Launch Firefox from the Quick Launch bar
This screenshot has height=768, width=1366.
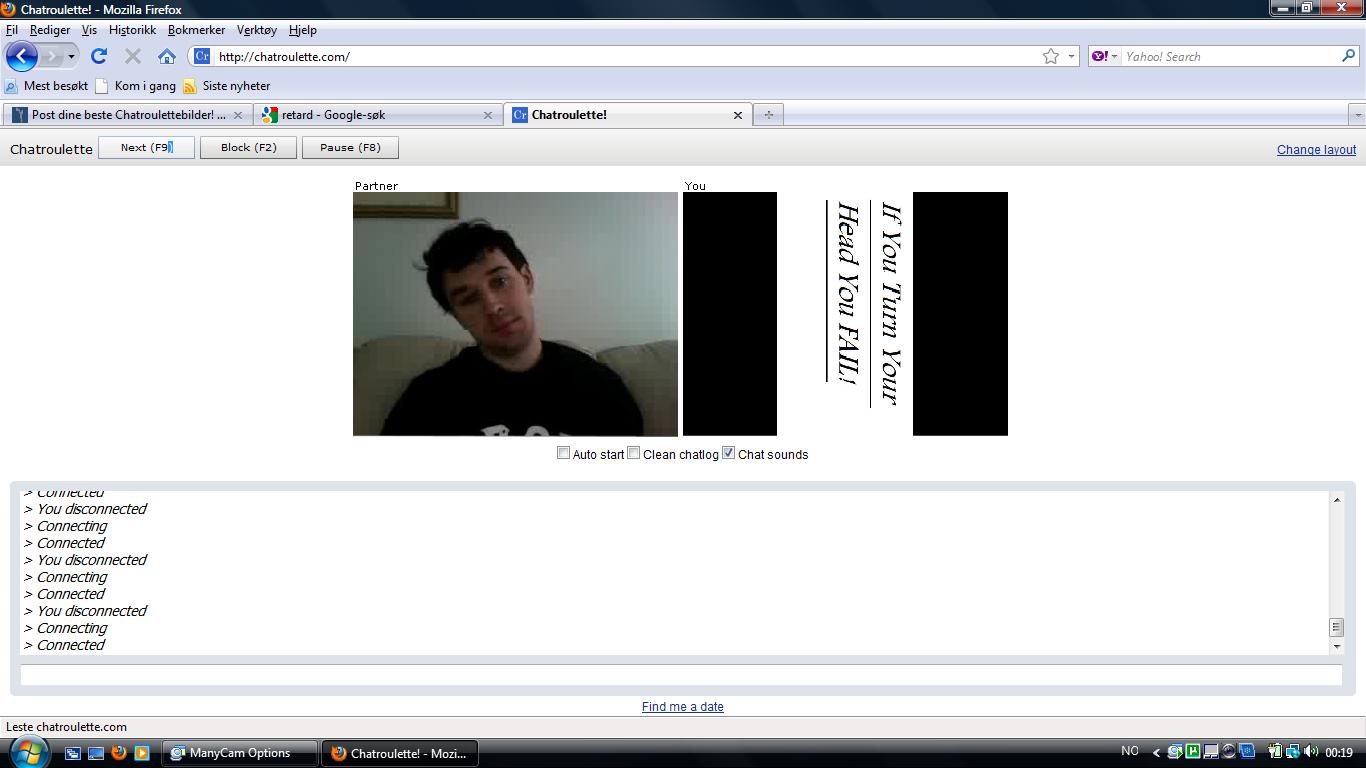pyautogui.click(x=119, y=753)
